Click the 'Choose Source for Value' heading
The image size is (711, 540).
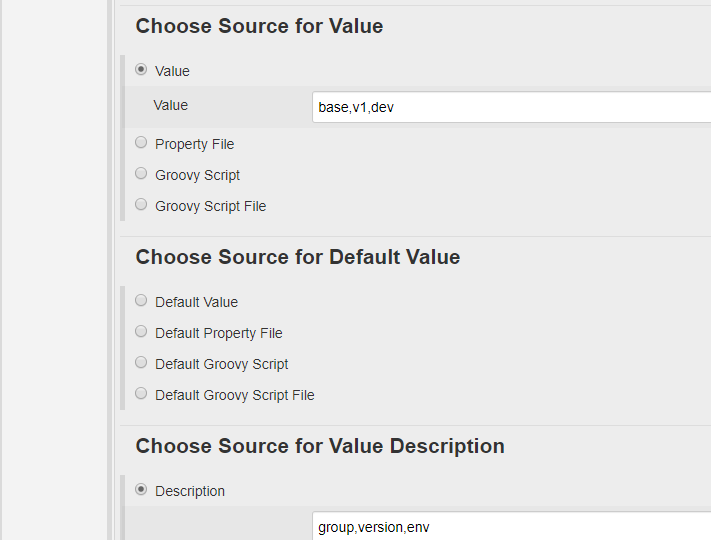tap(259, 27)
